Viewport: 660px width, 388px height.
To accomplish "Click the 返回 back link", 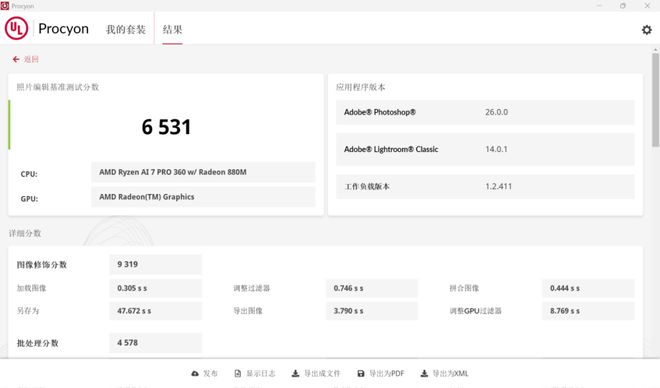I will coord(31,59).
